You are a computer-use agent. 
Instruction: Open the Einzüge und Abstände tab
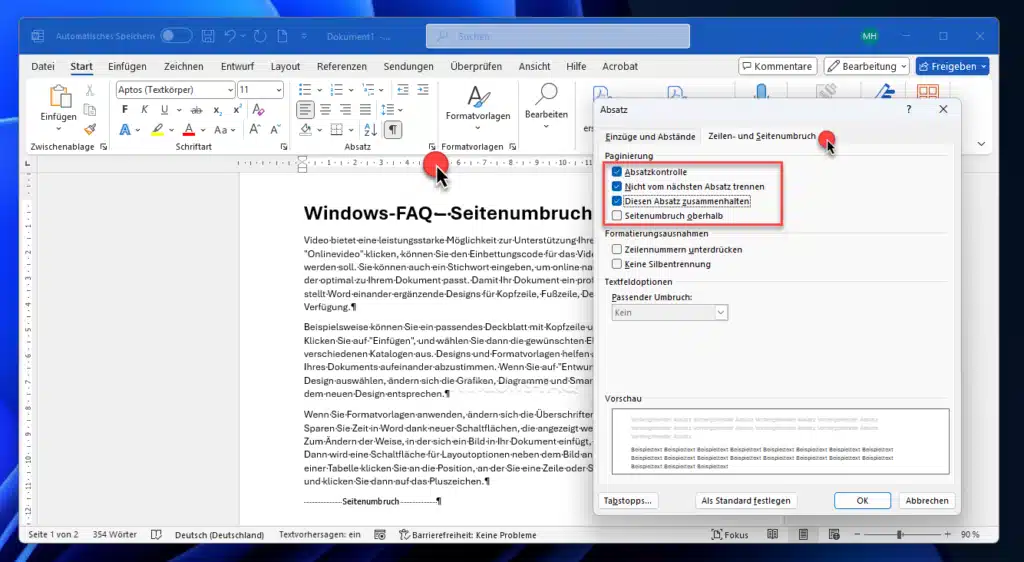tap(650, 136)
